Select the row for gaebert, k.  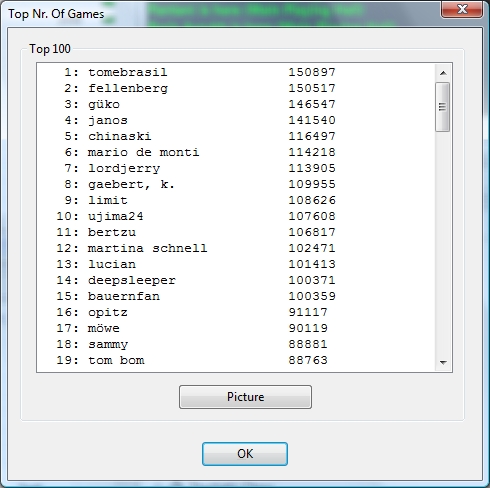[x=236, y=184]
